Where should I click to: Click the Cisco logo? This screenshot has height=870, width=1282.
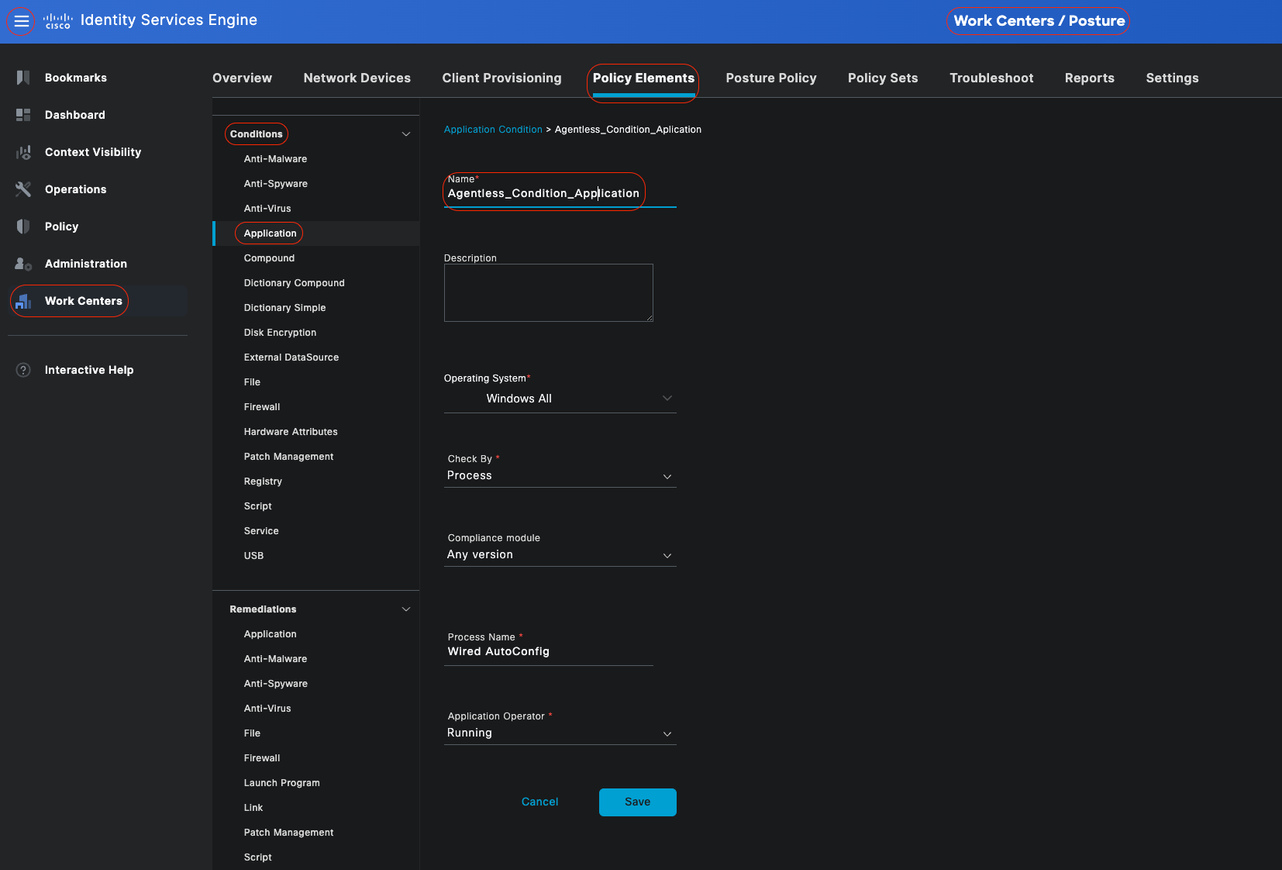58,21
